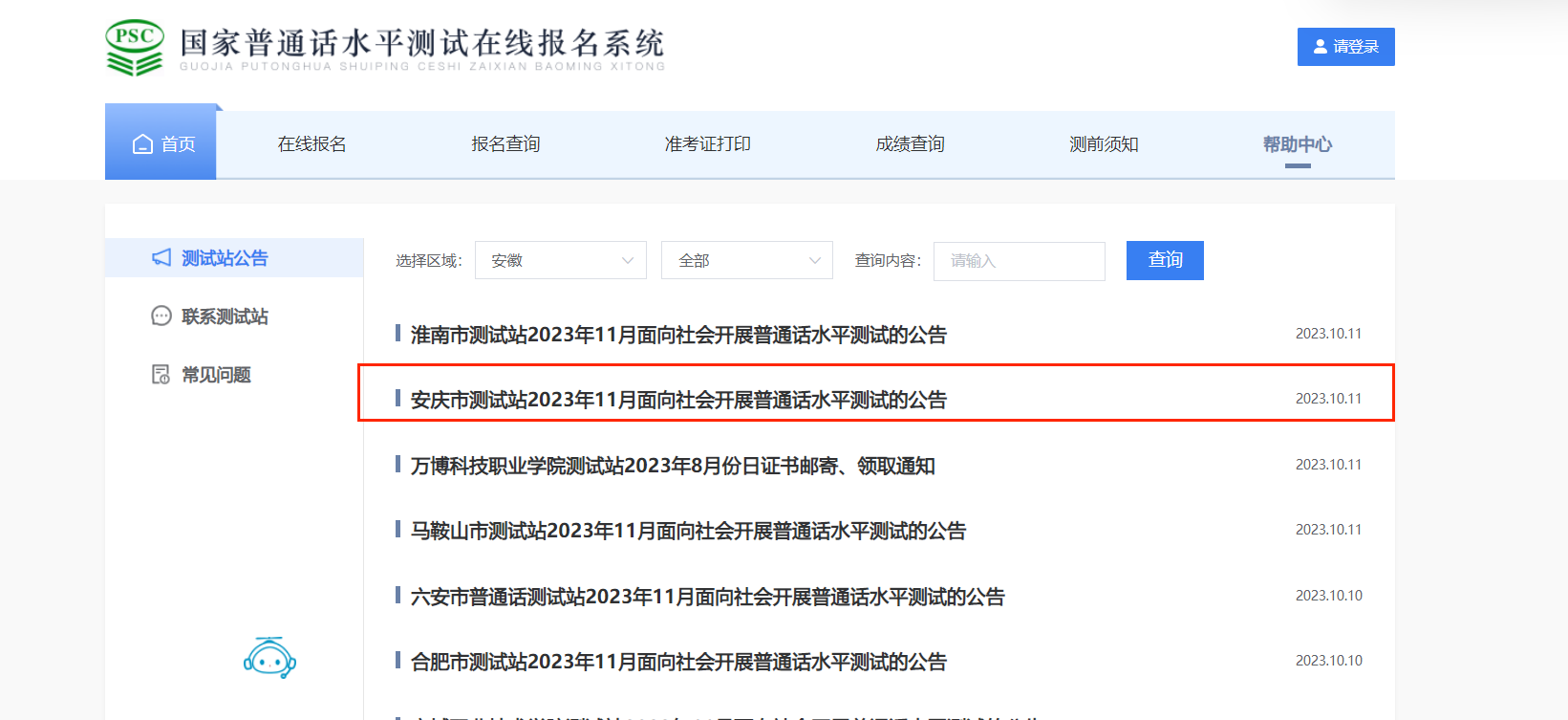Open 万博科技职业学院 certificate notice
1568x720 pixels.
click(x=673, y=466)
